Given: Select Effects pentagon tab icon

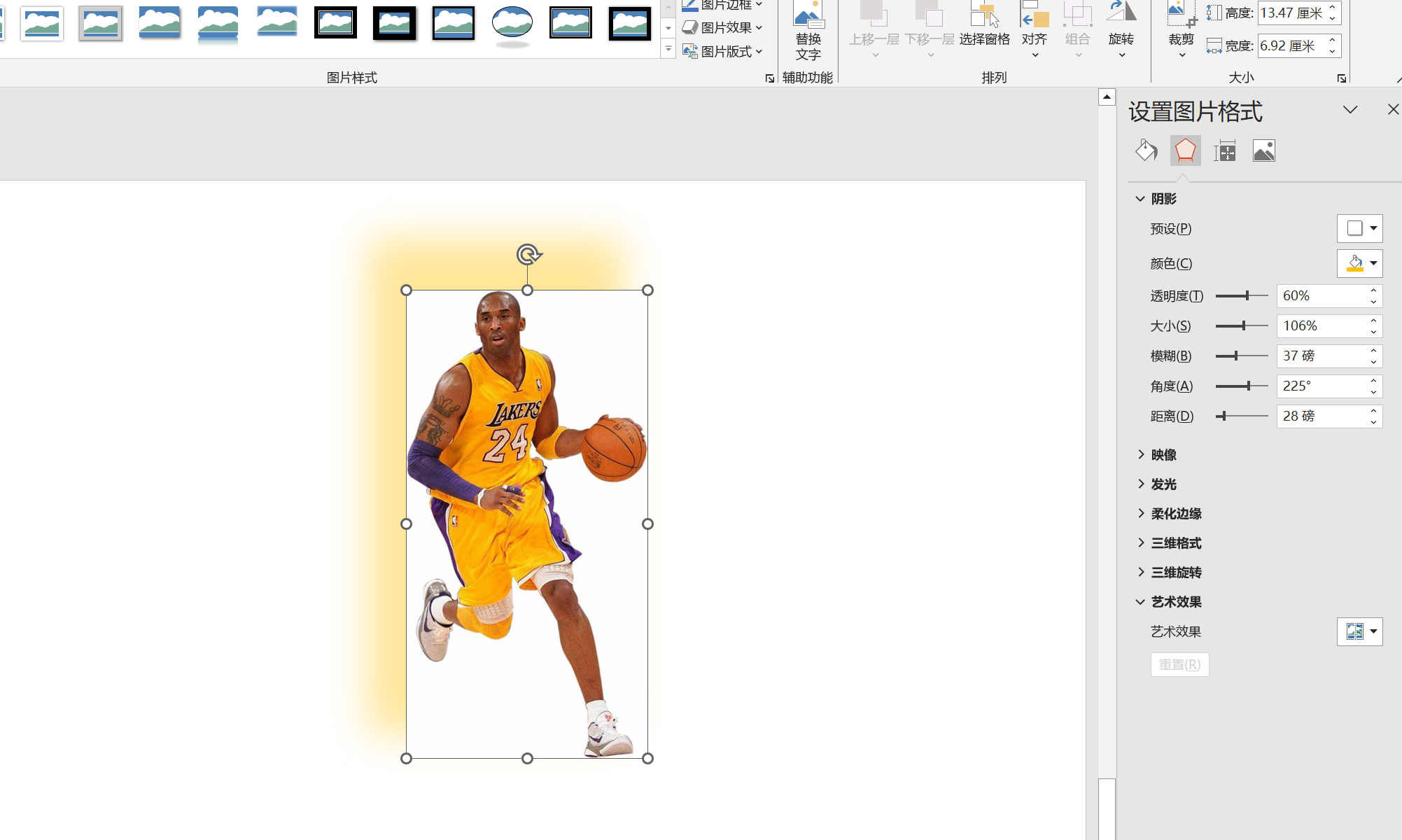Looking at the screenshot, I should click(x=1185, y=150).
